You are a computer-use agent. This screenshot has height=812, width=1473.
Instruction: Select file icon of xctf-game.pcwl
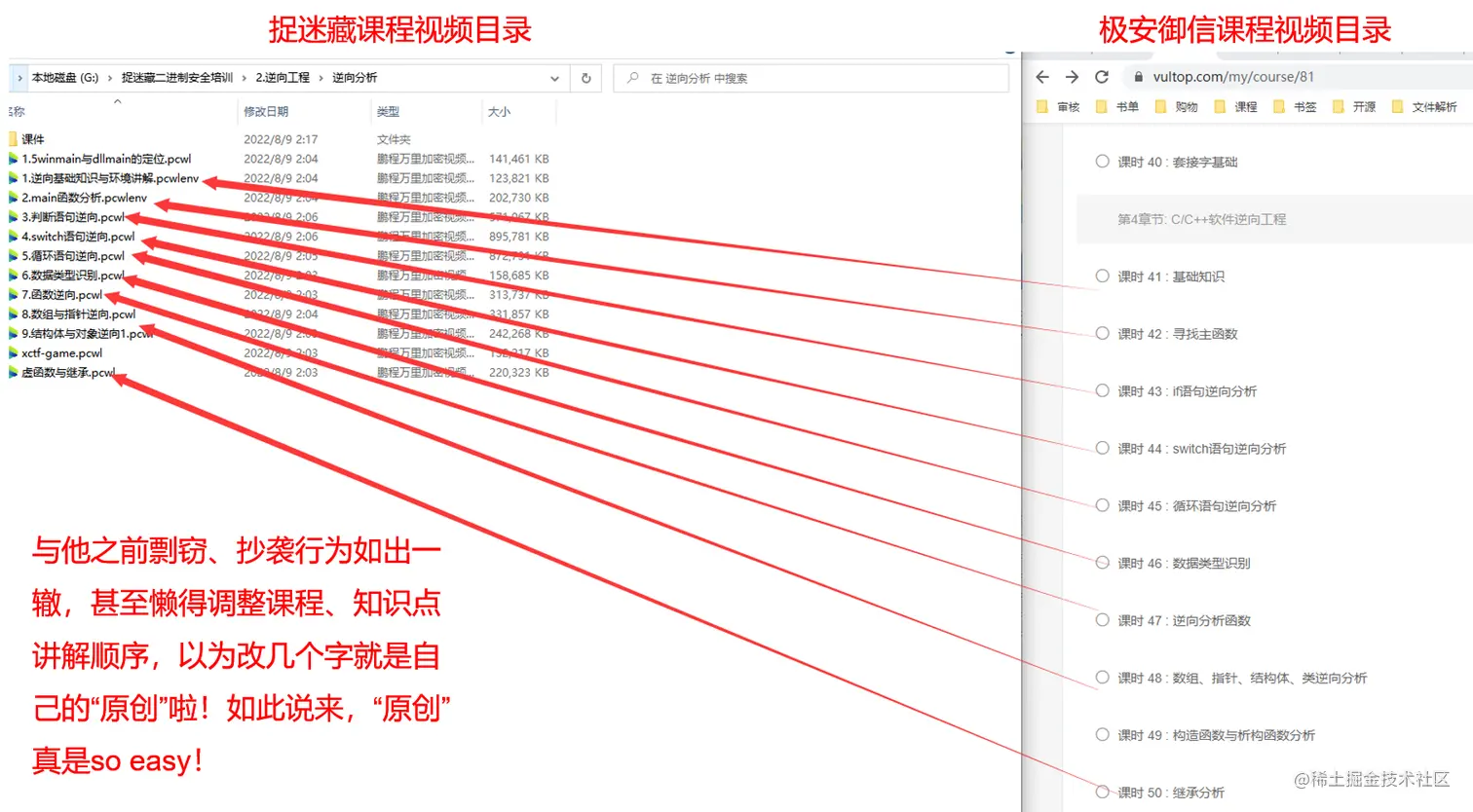14,353
